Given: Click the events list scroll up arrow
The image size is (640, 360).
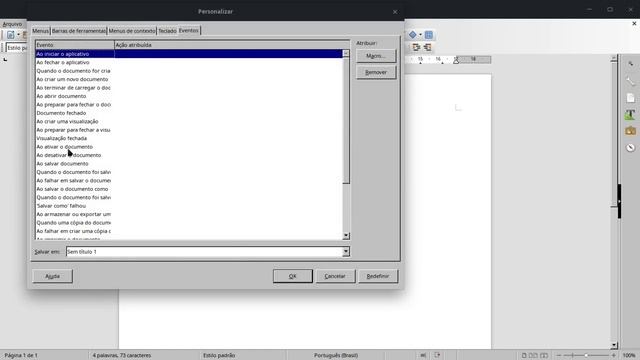Looking at the screenshot, I should pyautogui.click(x=346, y=53).
